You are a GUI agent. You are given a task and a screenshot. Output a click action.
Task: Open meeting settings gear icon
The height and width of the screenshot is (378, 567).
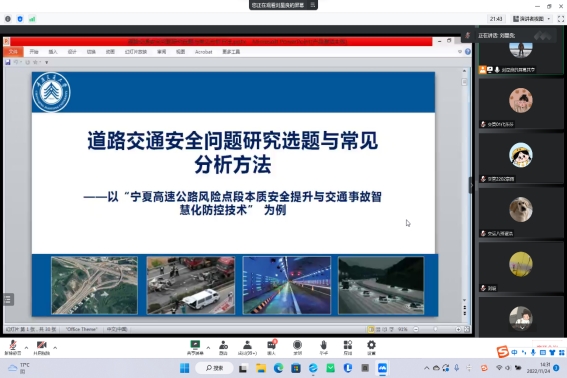tap(371, 347)
